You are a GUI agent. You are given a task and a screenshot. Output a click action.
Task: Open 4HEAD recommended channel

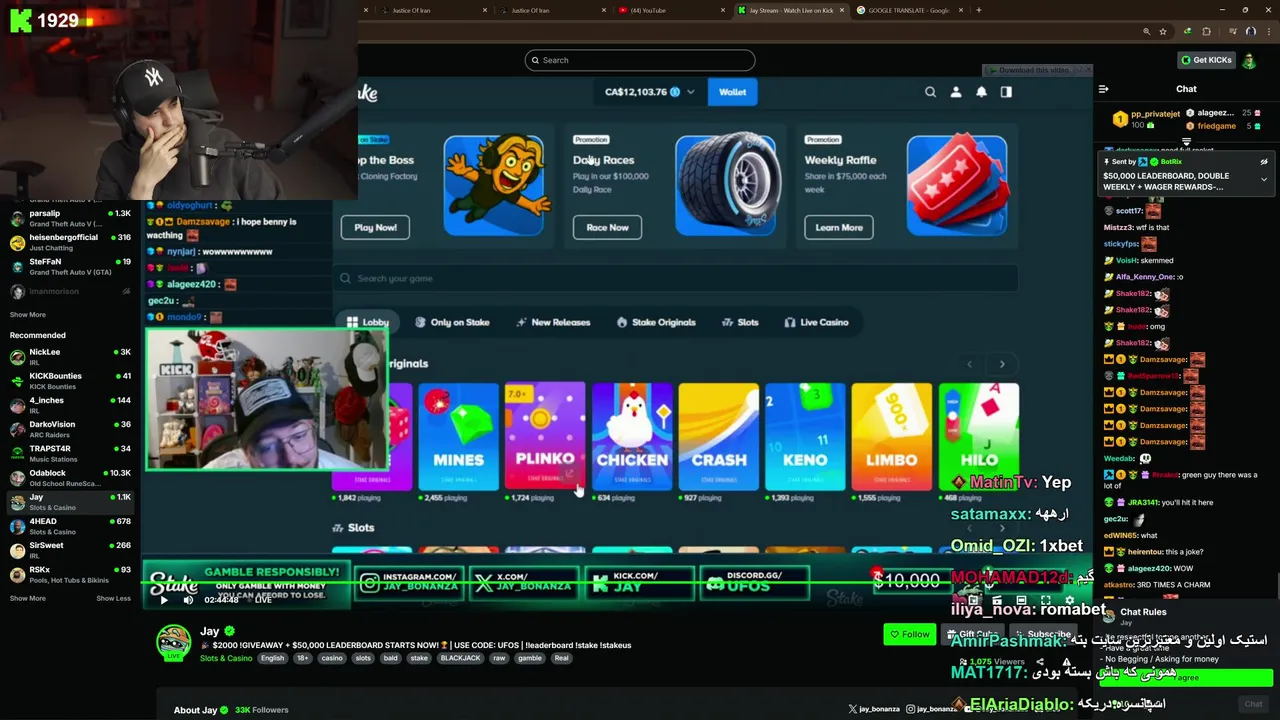[70, 526]
